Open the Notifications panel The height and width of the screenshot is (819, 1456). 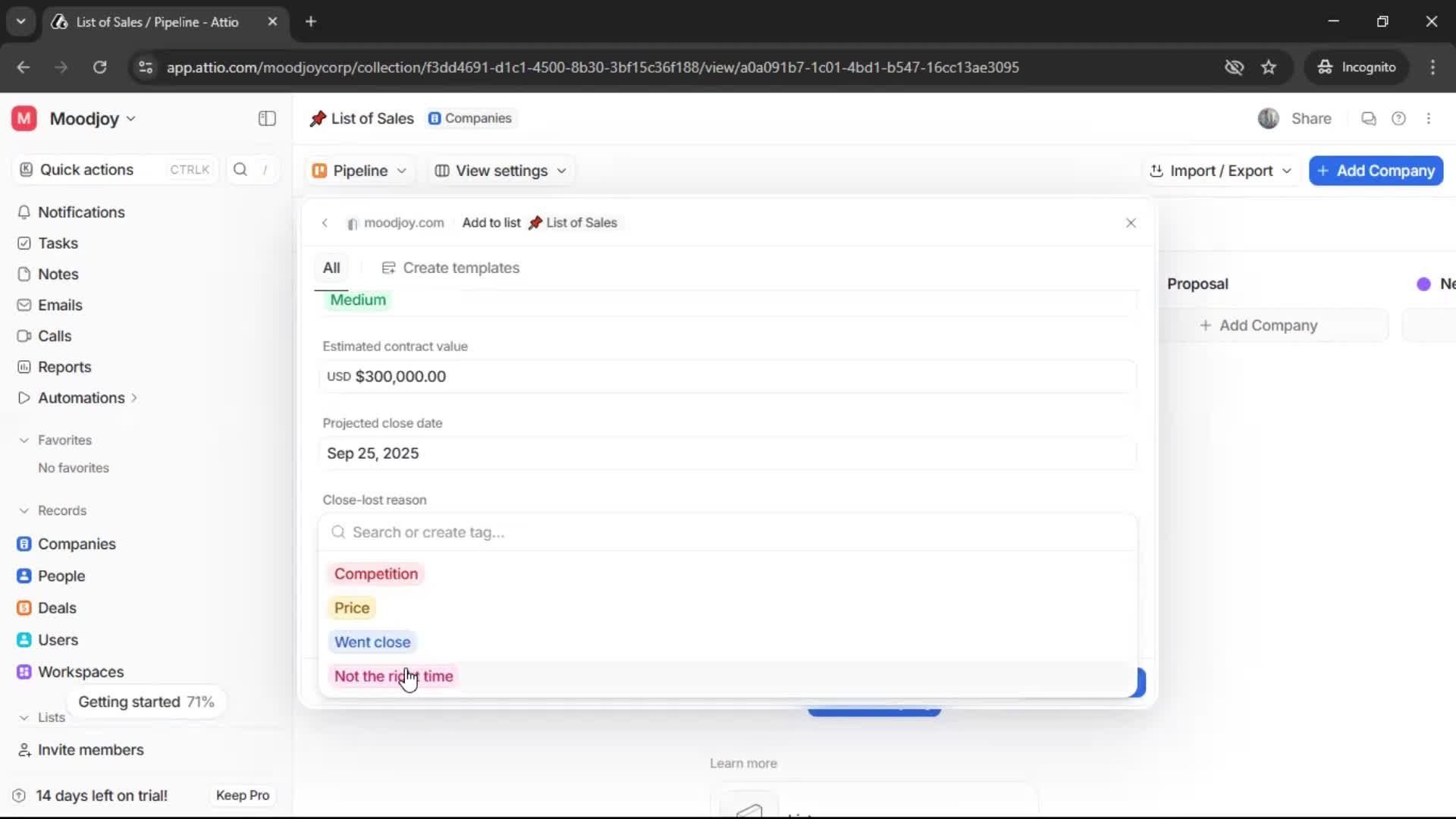[81, 213]
